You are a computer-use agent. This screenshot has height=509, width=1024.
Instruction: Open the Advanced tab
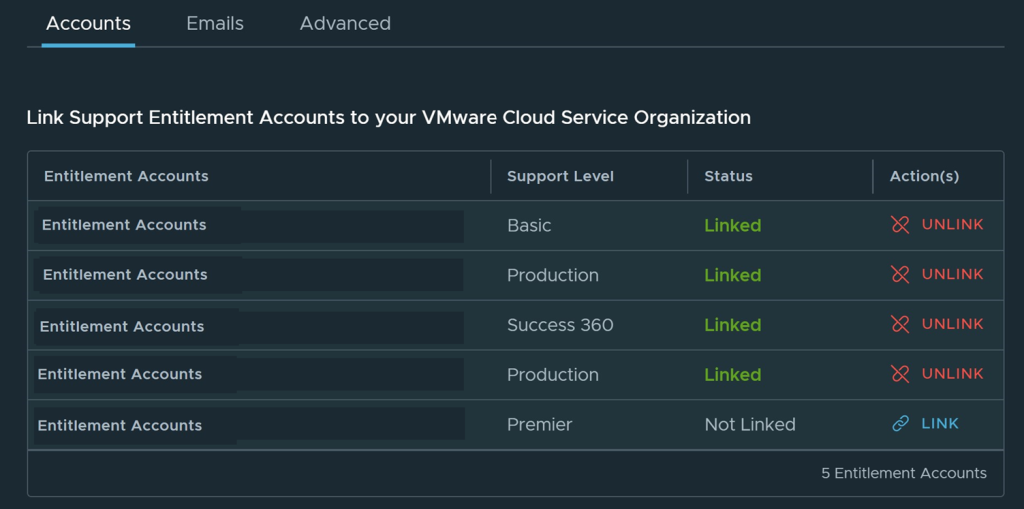(x=345, y=23)
